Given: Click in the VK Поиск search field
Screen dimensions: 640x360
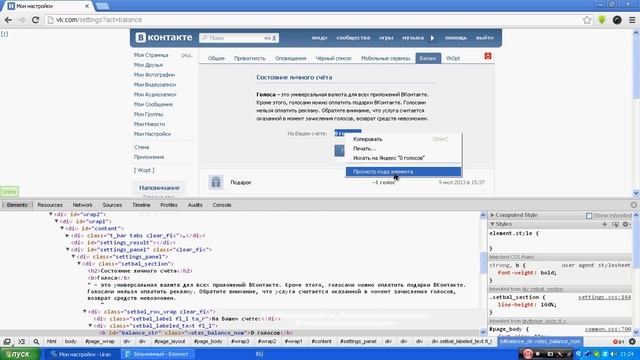Looking at the screenshot, I should point(239,38).
